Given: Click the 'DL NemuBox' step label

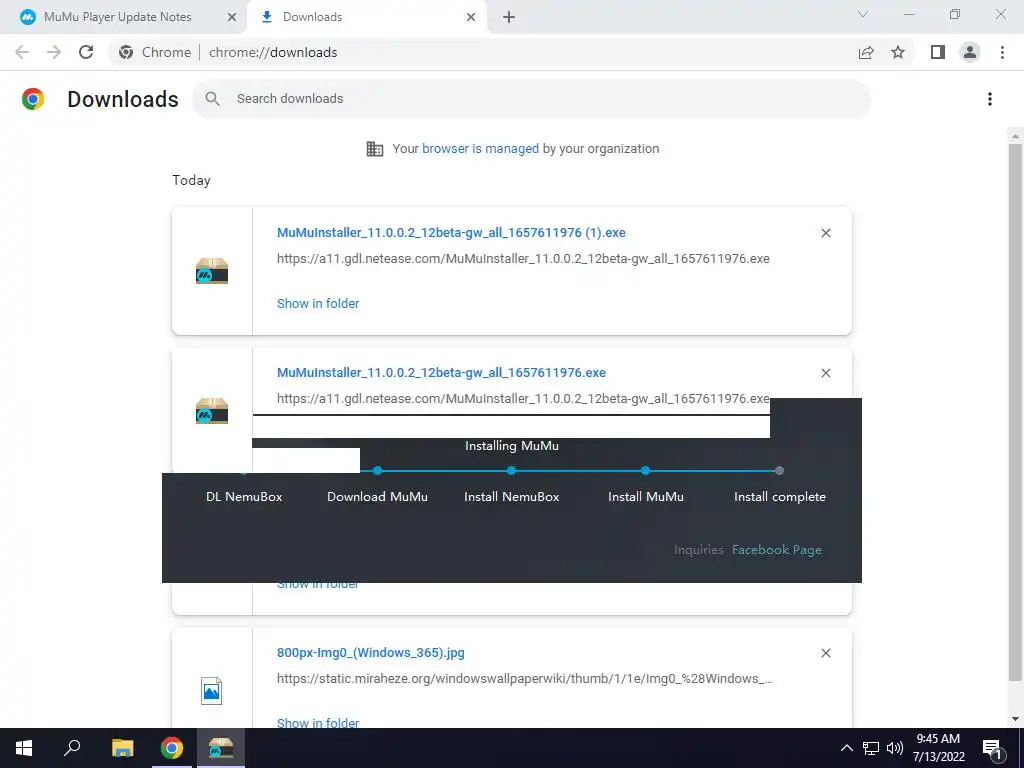Looking at the screenshot, I should 244,496.
